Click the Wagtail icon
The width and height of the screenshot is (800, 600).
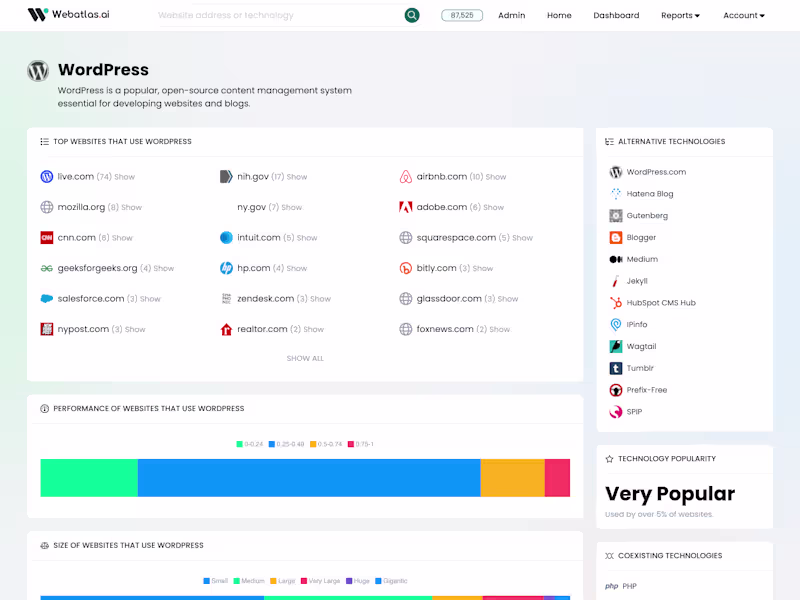pos(616,346)
